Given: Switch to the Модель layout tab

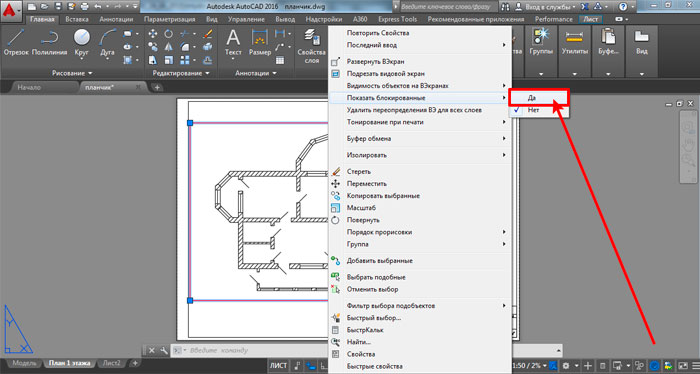Looking at the screenshot, I should pyautogui.click(x=24, y=363).
